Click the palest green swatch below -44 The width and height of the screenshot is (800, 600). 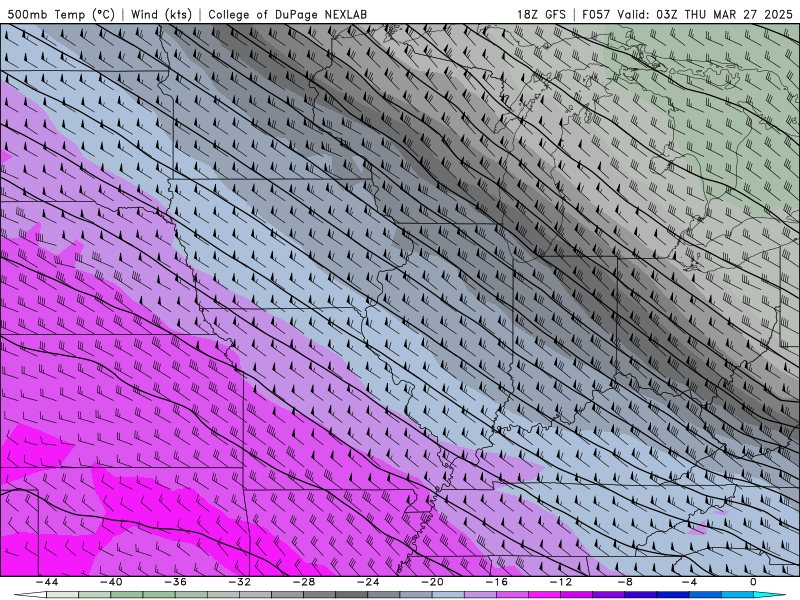coord(62,595)
